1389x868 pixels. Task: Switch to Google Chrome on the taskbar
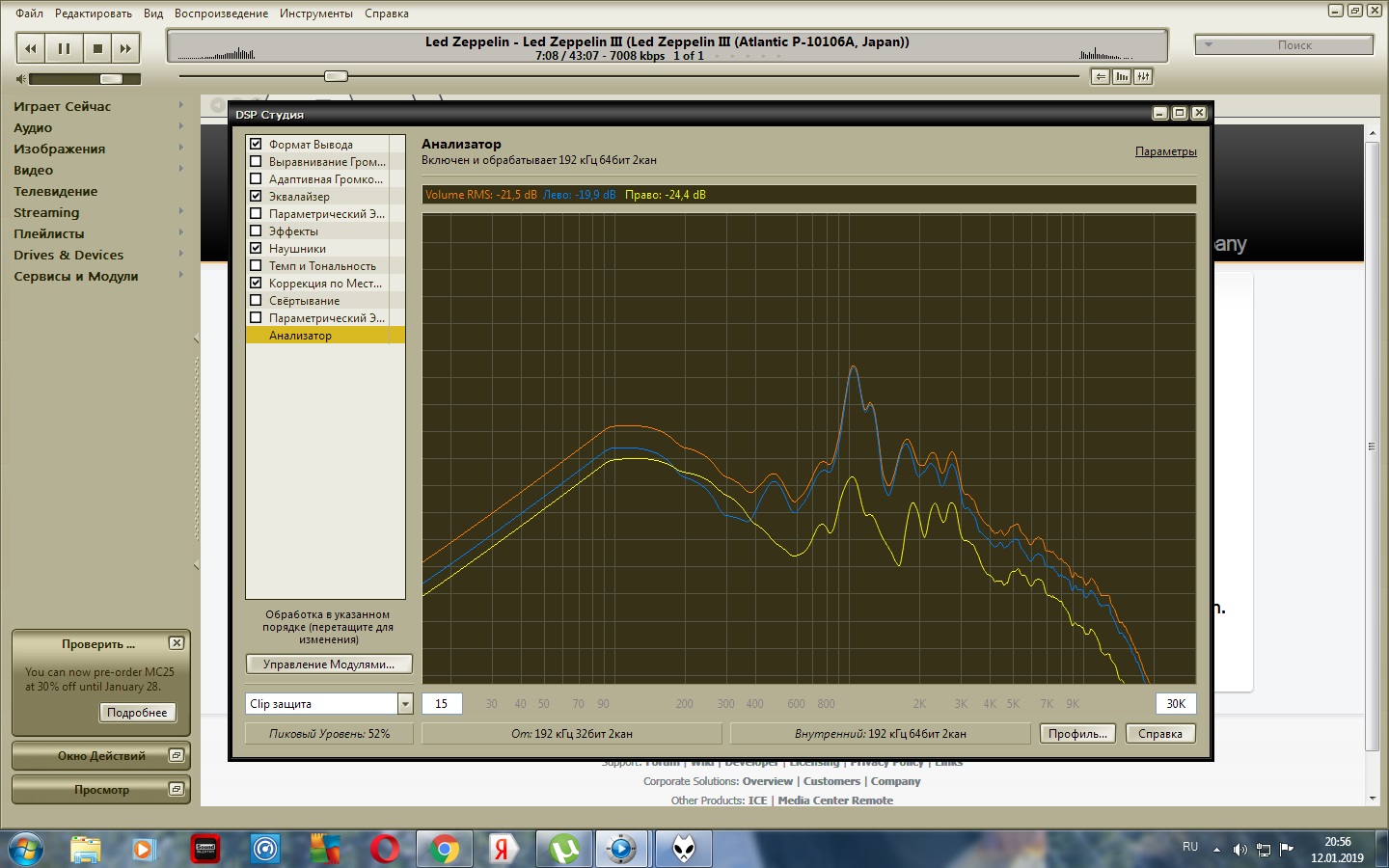coord(445,849)
